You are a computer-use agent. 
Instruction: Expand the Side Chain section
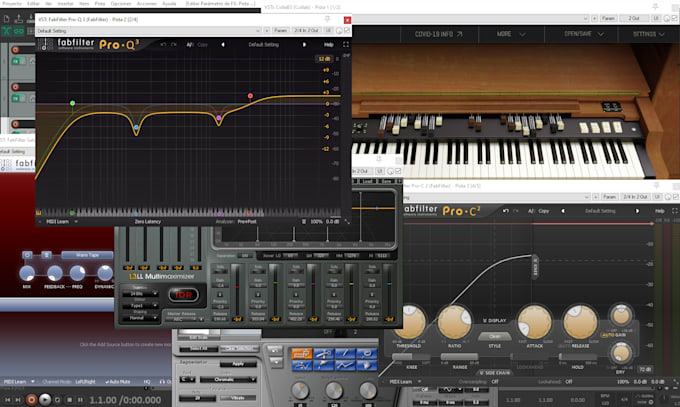click(x=495, y=373)
